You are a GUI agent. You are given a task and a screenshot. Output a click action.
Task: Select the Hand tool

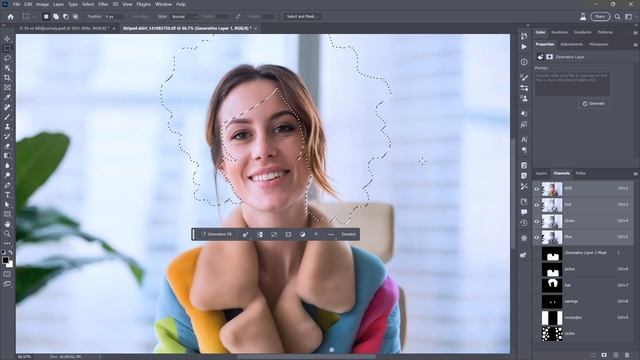click(7, 224)
